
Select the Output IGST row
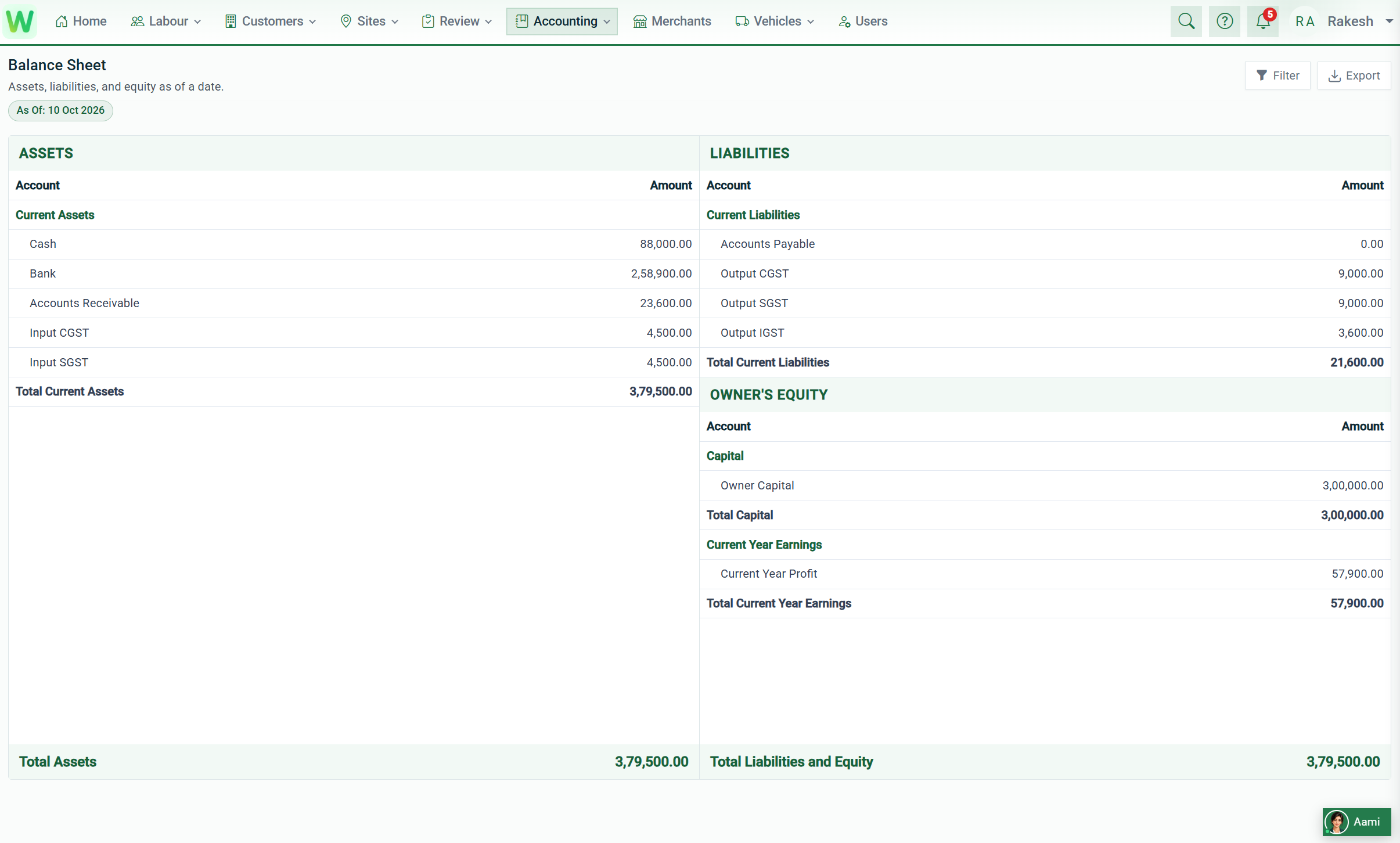(x=1045, y=333)
